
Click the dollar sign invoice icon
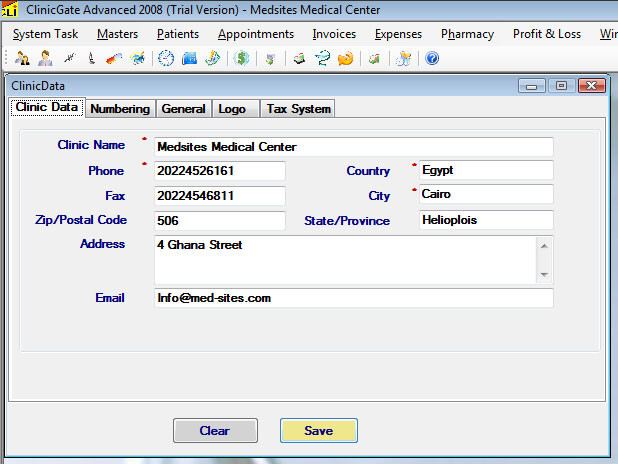tap(241, 58)
